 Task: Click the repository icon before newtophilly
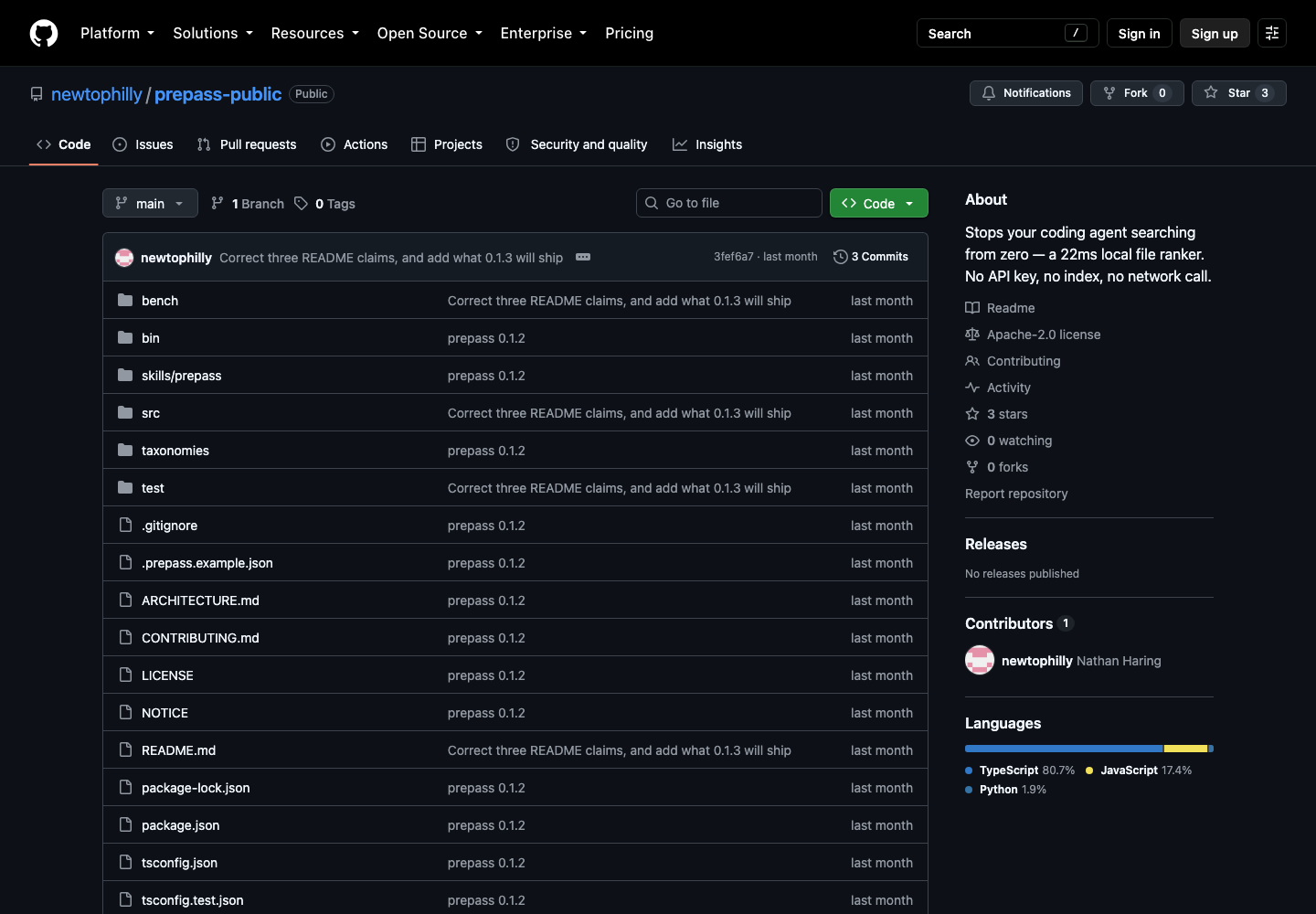pos(37,94)
